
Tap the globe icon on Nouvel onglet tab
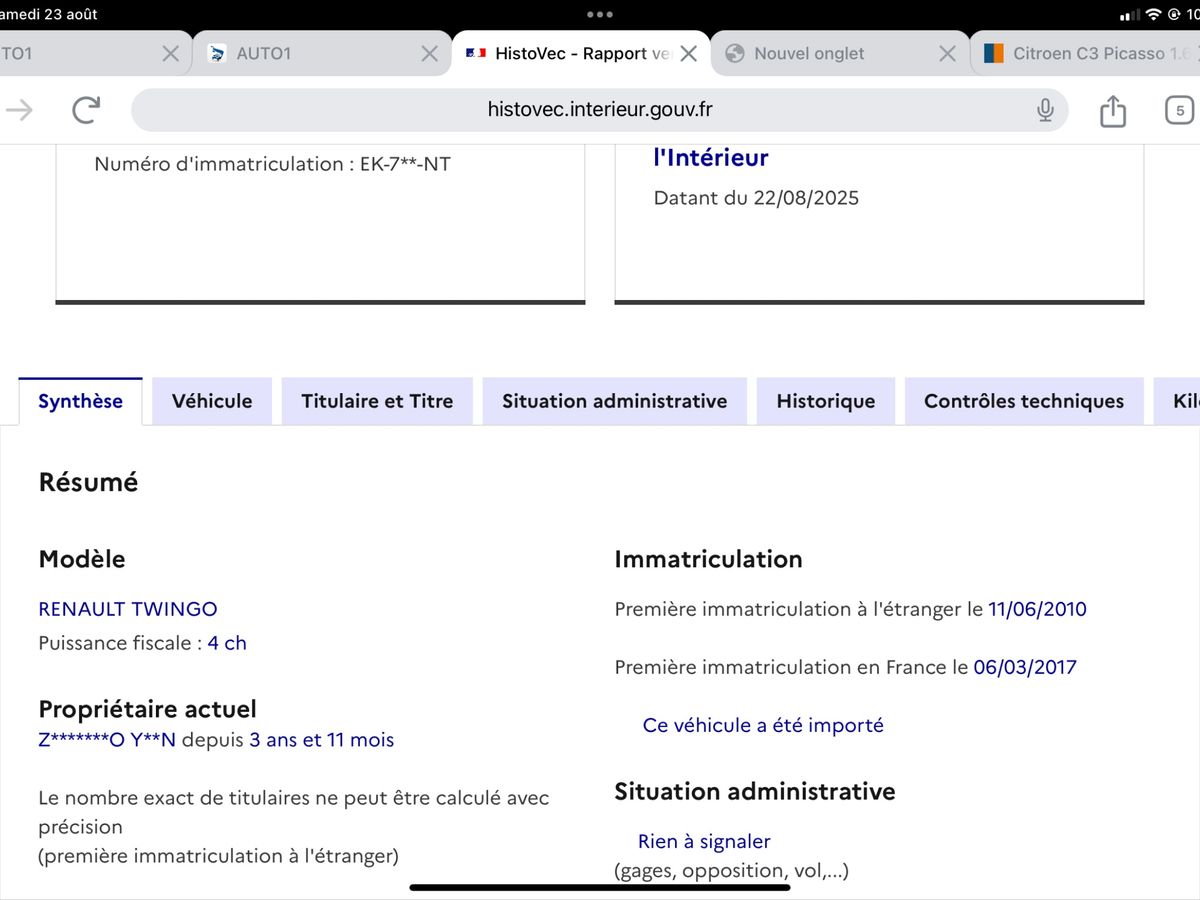point(735,54)
